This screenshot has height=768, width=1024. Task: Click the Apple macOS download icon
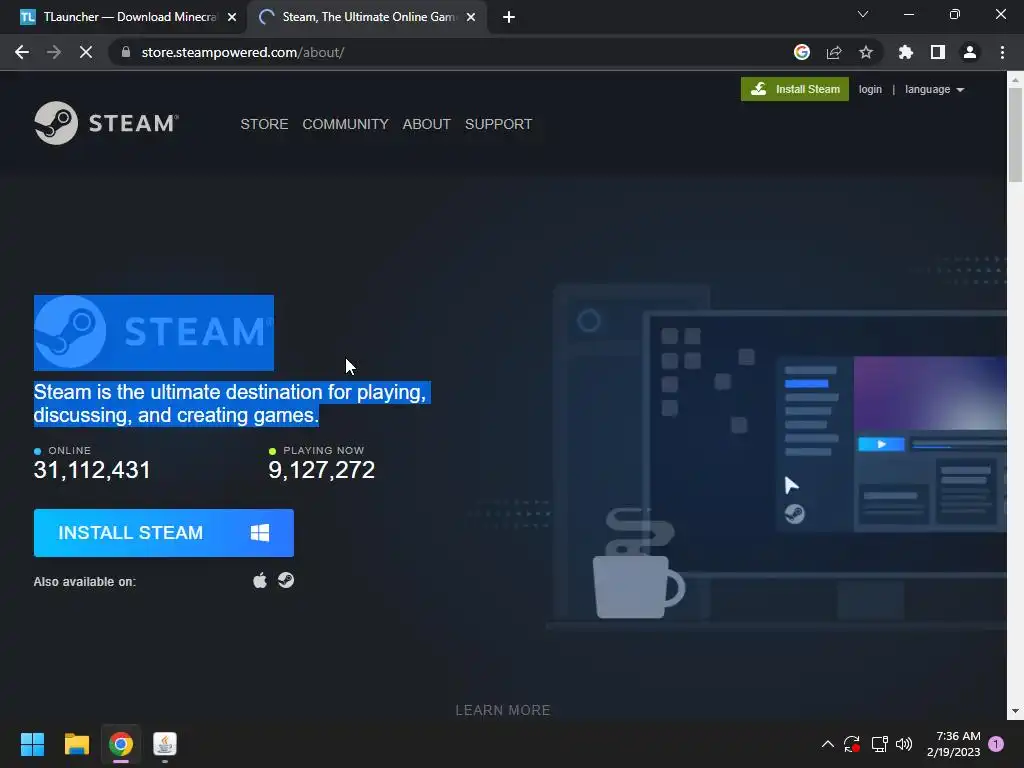click(x=260, y=580)
